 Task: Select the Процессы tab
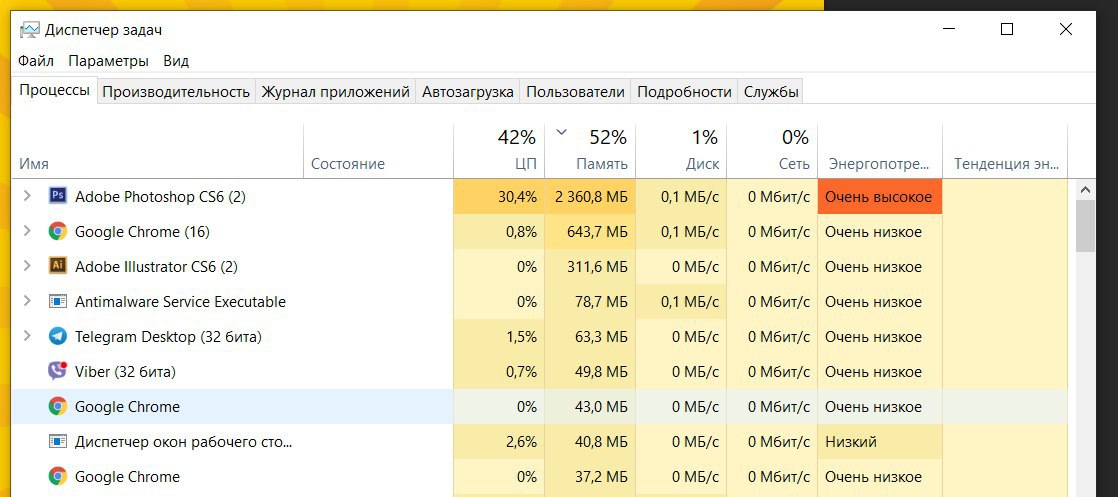pyautogui.click(x=54, y=91)
